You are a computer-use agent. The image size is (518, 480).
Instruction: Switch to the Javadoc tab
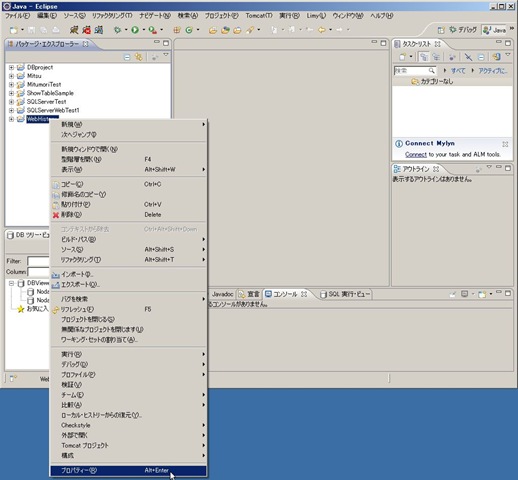tap(222, 294)
